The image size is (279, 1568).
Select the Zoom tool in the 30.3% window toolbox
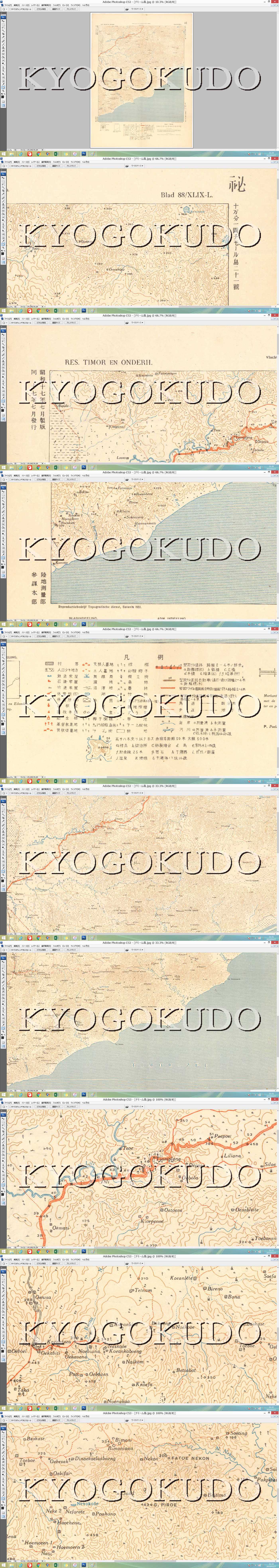click(x=3, y=91)
